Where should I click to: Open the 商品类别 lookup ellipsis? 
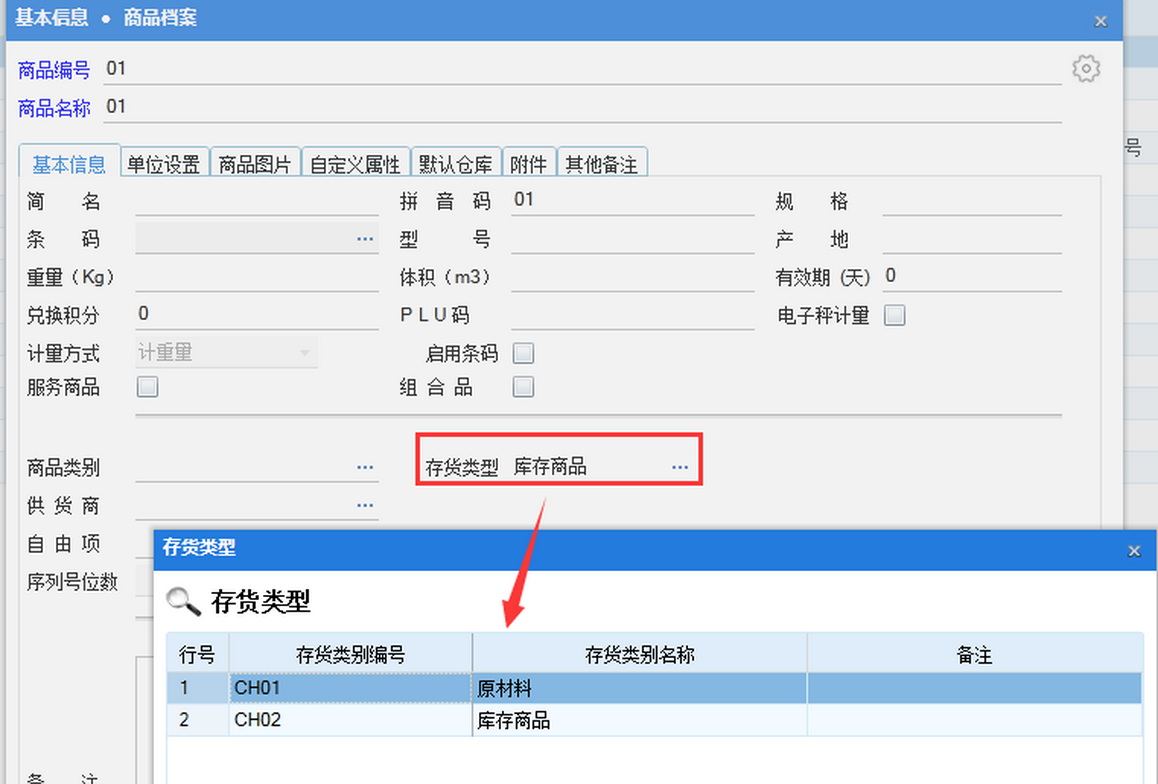coord(365,467)
